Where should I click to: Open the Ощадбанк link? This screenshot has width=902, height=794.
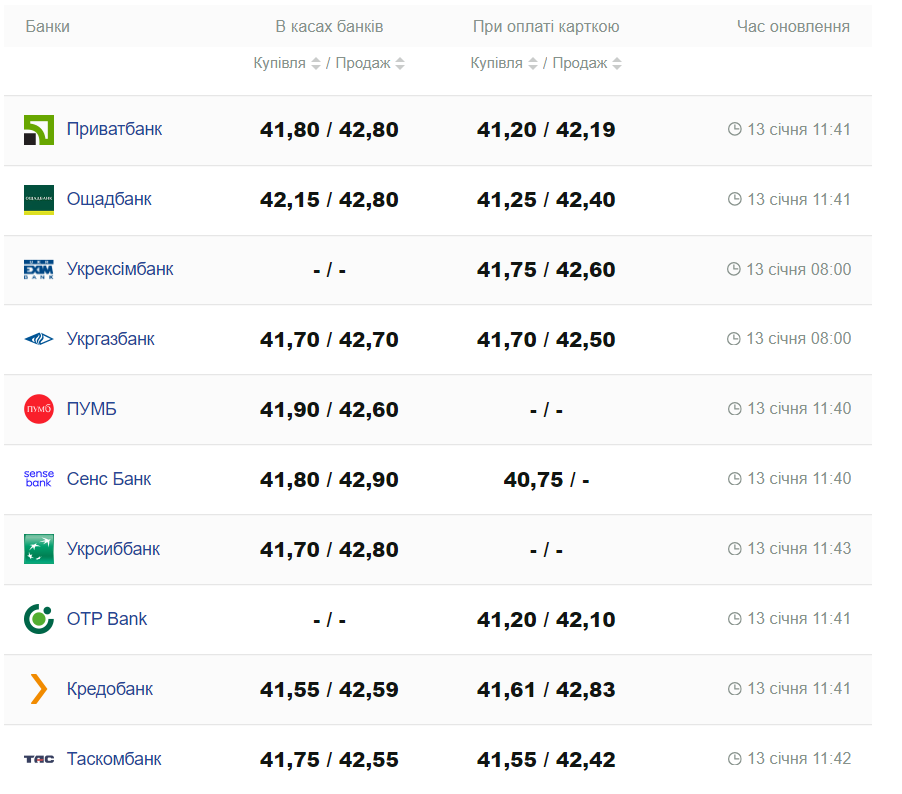[x=109, y=199]
